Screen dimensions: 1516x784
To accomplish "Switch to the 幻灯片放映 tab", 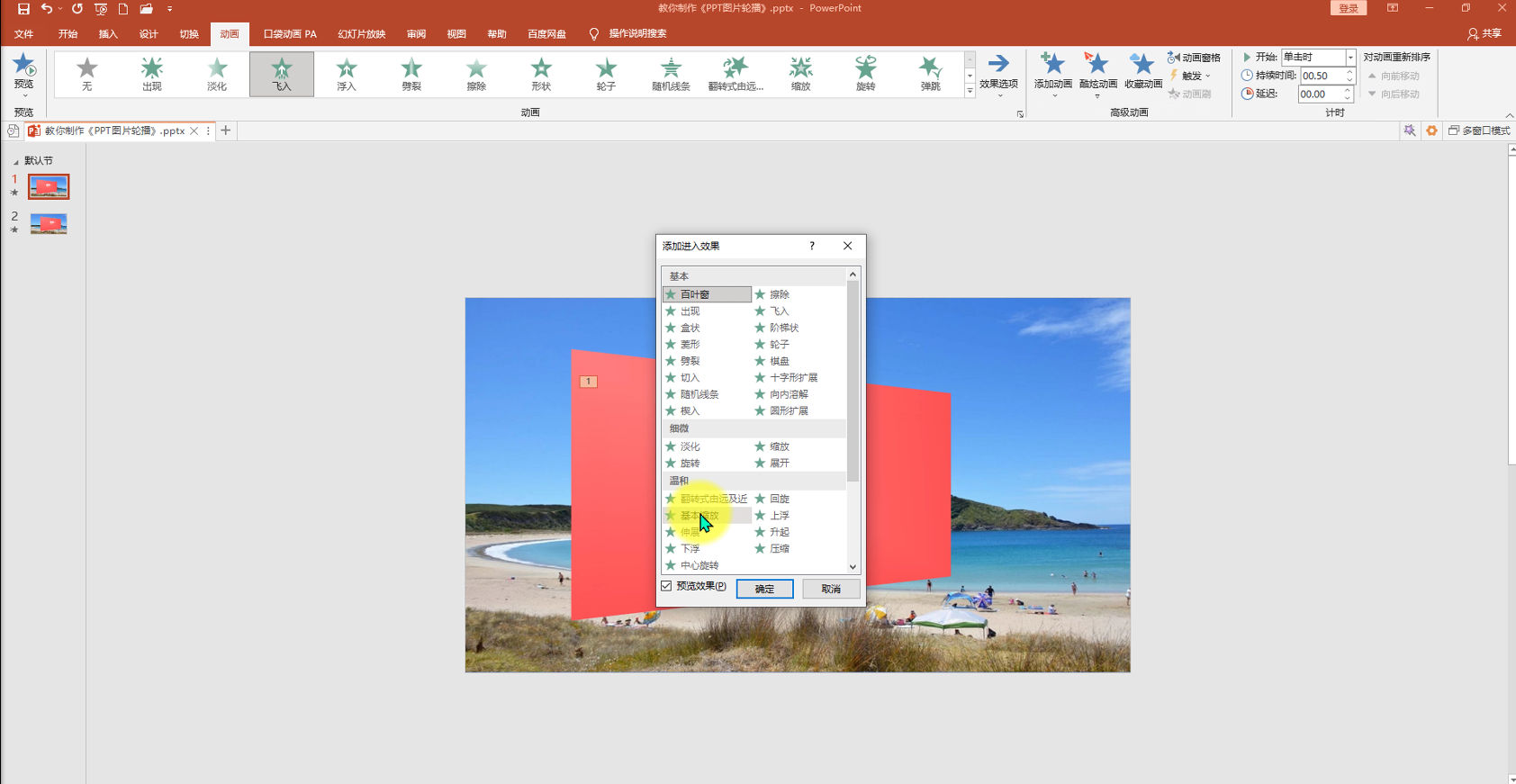I will pos(362,34).
